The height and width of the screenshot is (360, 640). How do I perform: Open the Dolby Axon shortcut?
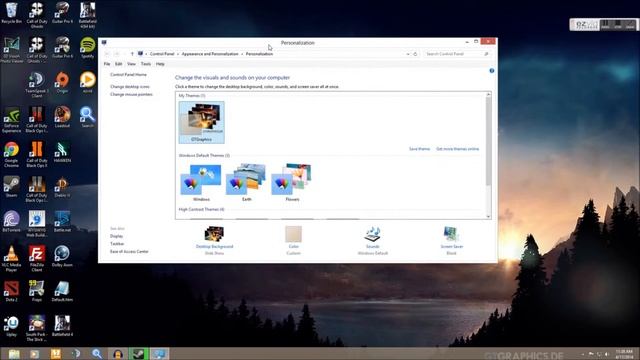62,256
